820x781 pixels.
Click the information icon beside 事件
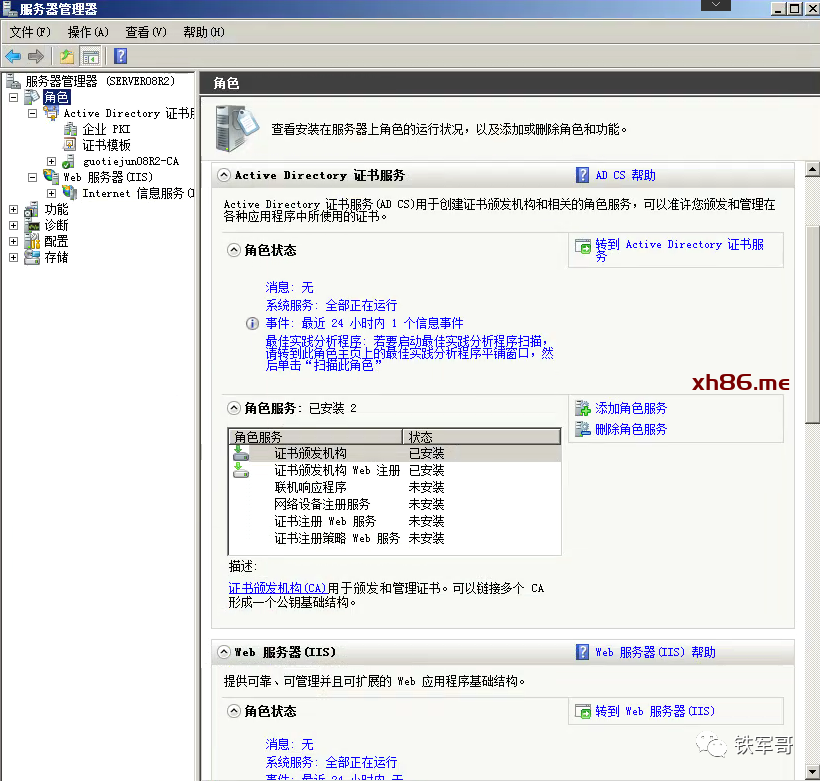click(x=252, y=324)
